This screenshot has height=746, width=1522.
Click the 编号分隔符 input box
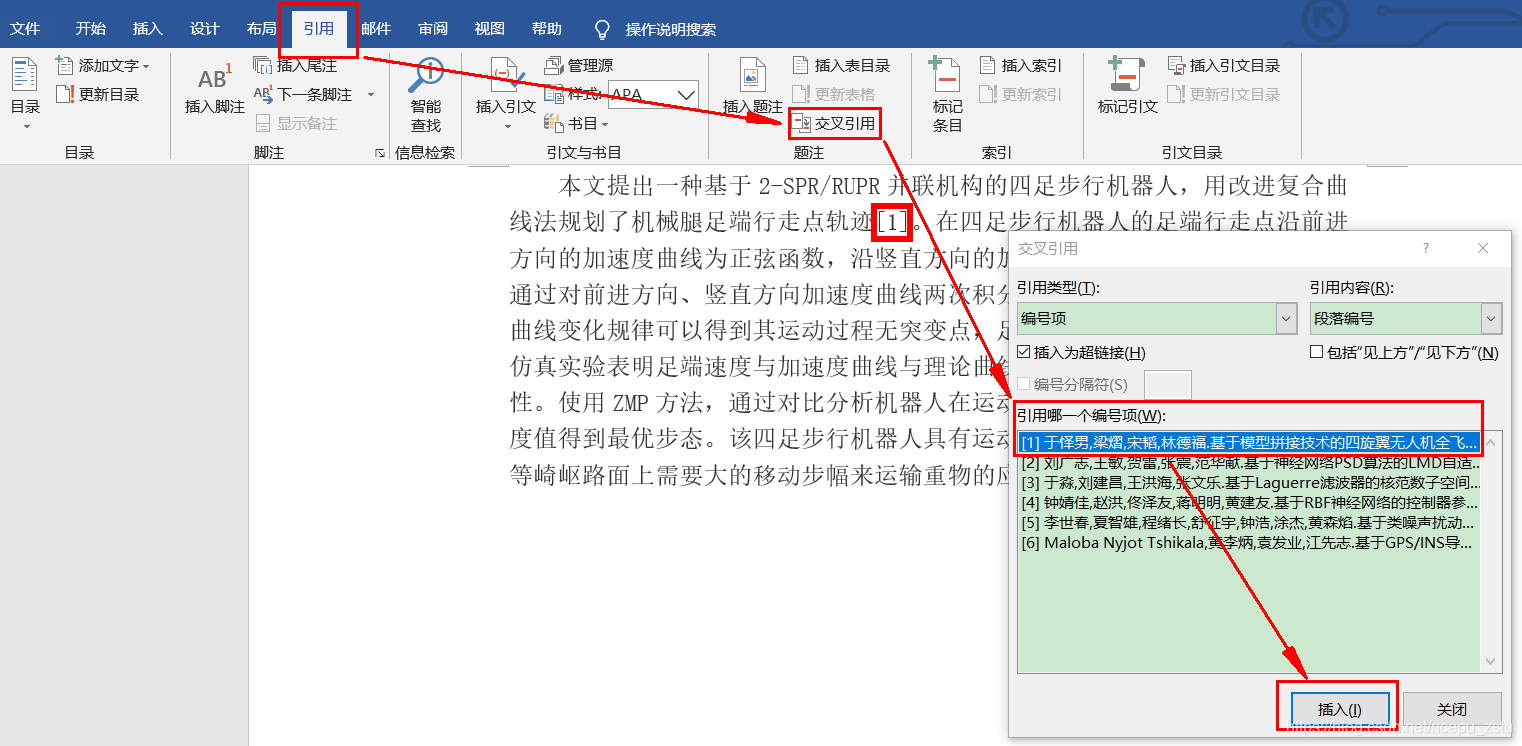(x=1168, y=384)
